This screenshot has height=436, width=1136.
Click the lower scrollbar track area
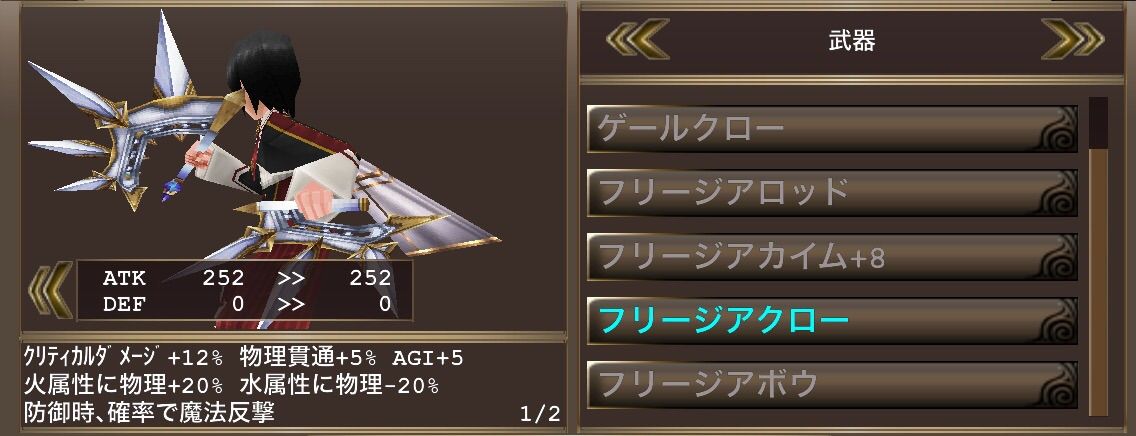coord(1098,282)
